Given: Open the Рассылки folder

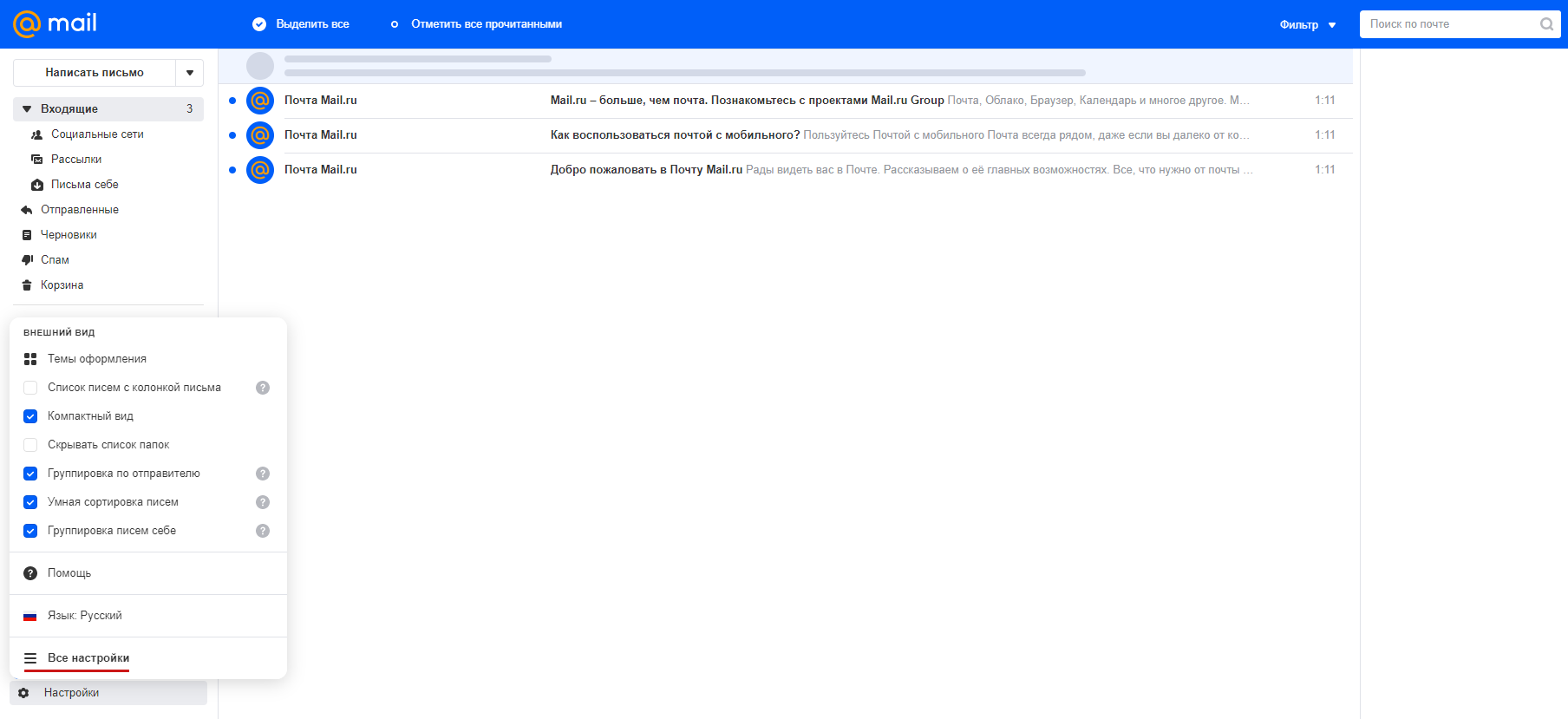Looking at the screenshot, I should [108, 160].
